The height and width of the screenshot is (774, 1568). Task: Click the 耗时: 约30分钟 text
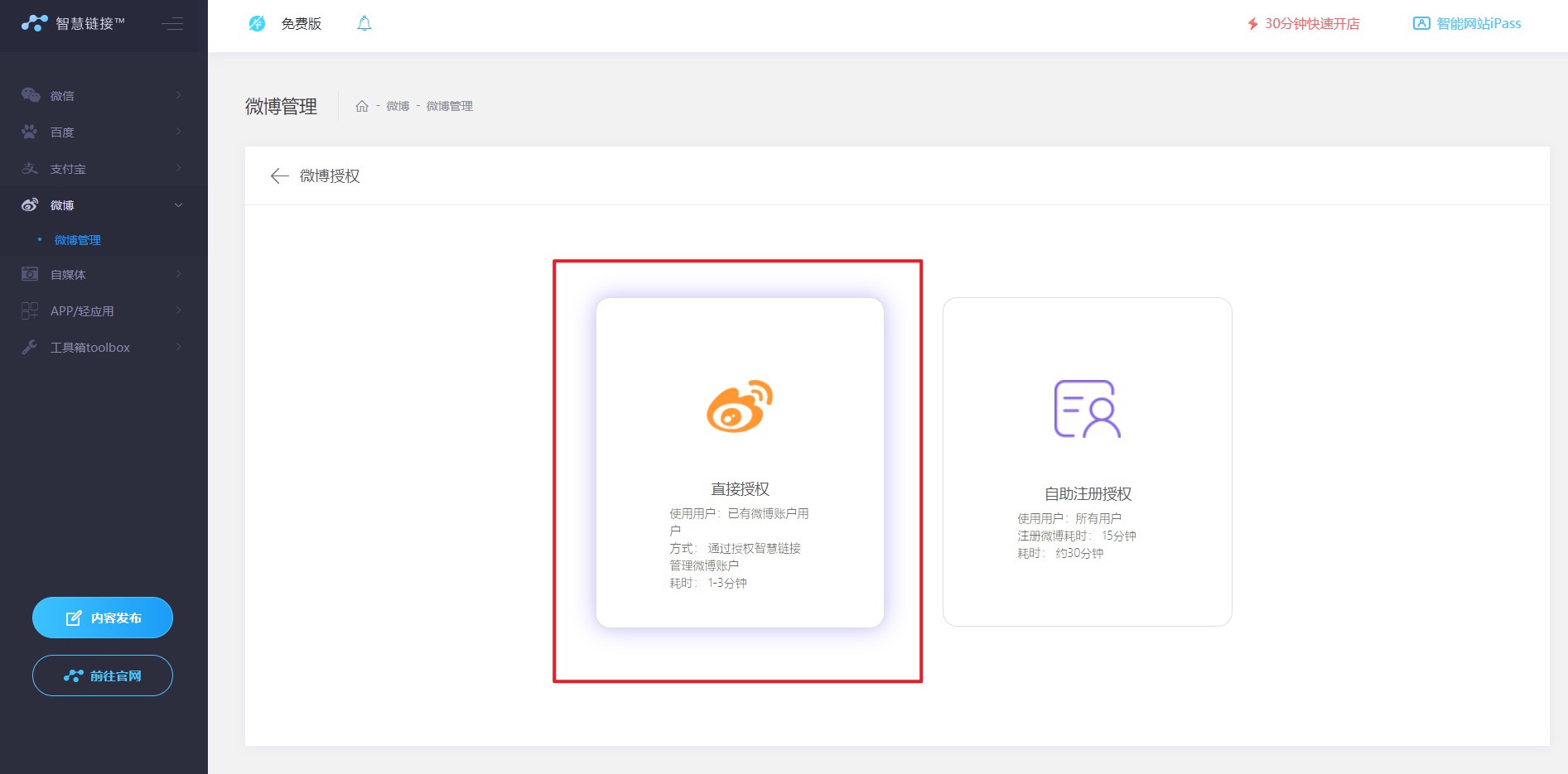click(x=1060, y=554)
